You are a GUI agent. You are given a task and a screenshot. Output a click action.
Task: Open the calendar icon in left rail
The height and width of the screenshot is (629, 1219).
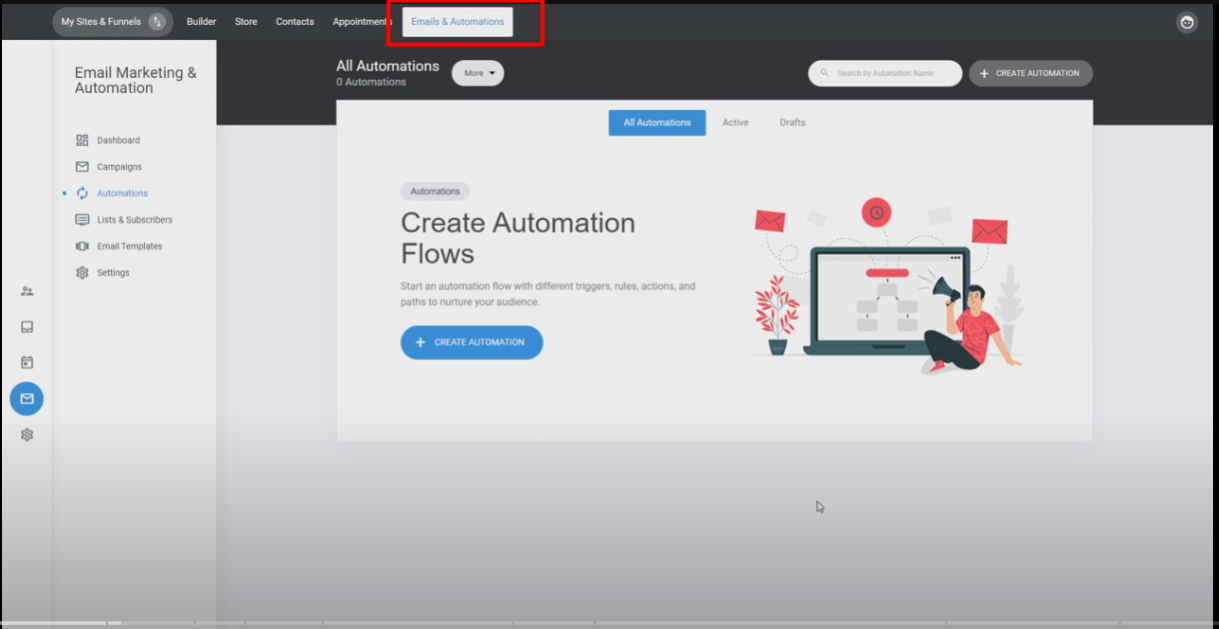(27, 362)
